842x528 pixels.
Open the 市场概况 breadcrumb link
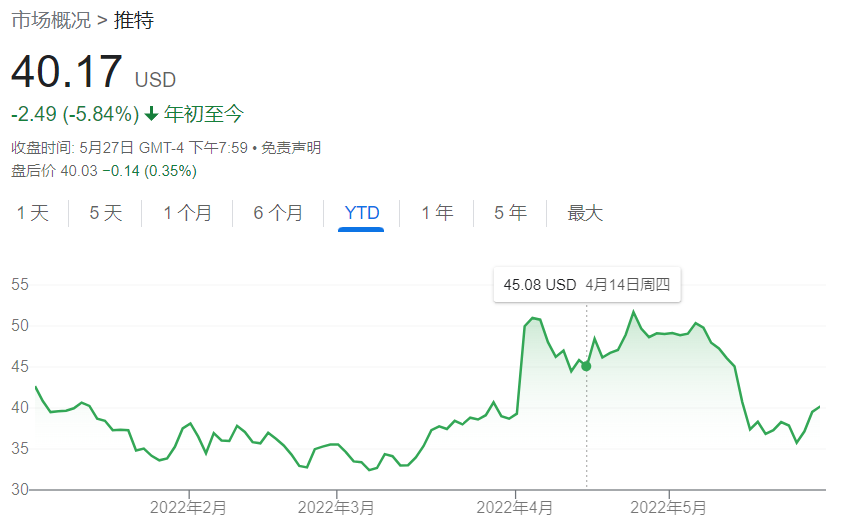click(x=50, y=20)
